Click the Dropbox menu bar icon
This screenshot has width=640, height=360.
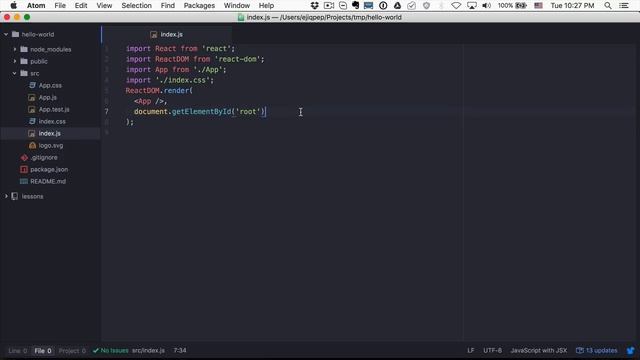point(314,5)
